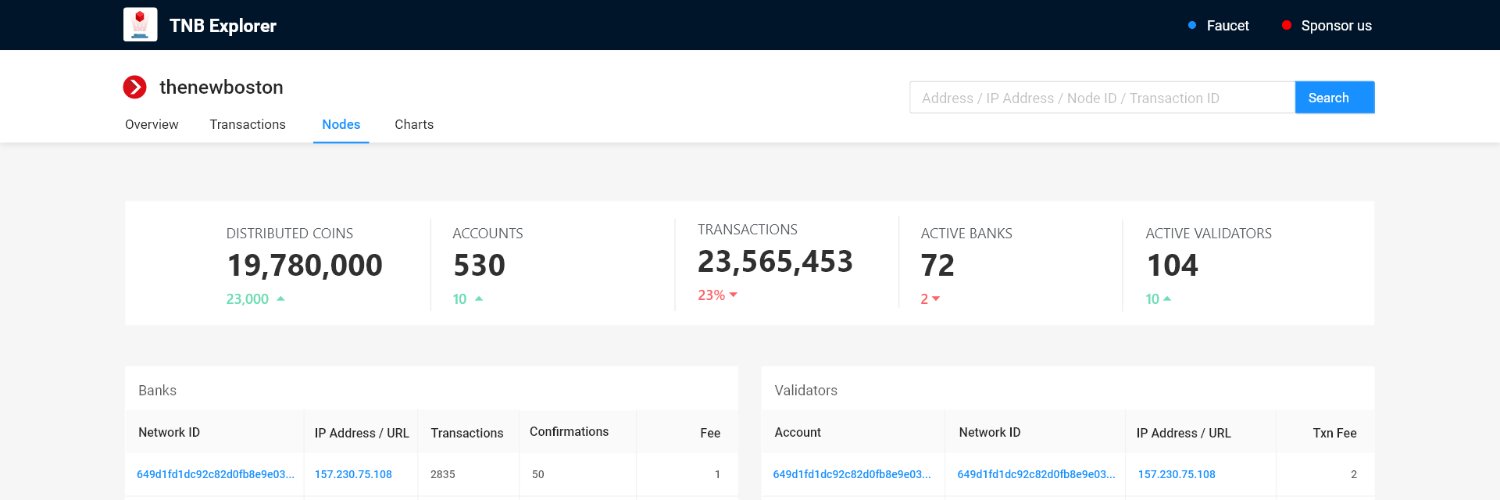
Task: Click the Address / Node ID search field
Action: tap(1102, 97)
